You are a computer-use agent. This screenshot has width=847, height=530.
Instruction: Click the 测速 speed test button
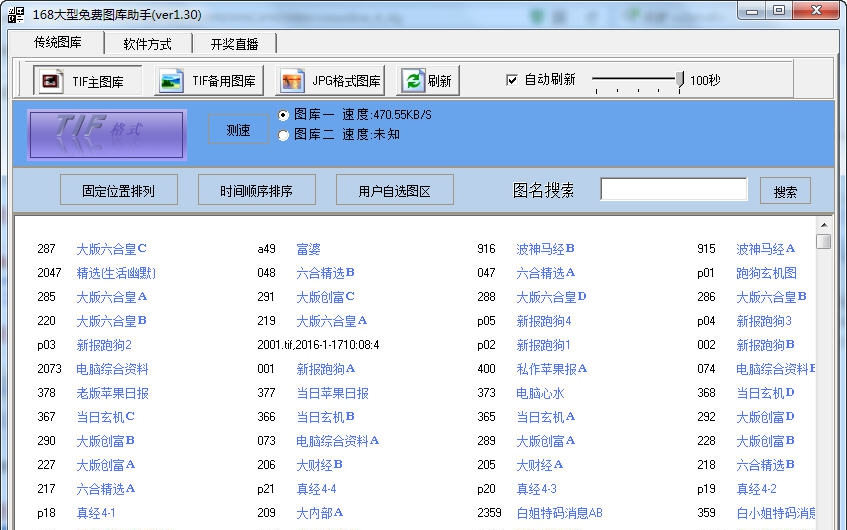coord(238,130)
